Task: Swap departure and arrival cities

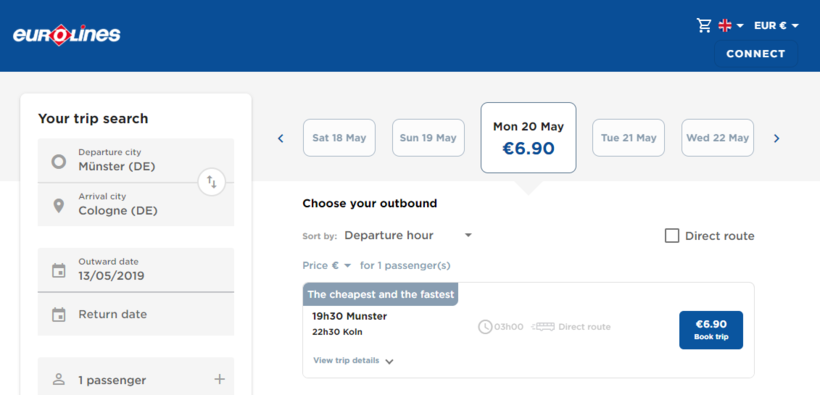Action: pyautogui.click(x=211, y=182)
